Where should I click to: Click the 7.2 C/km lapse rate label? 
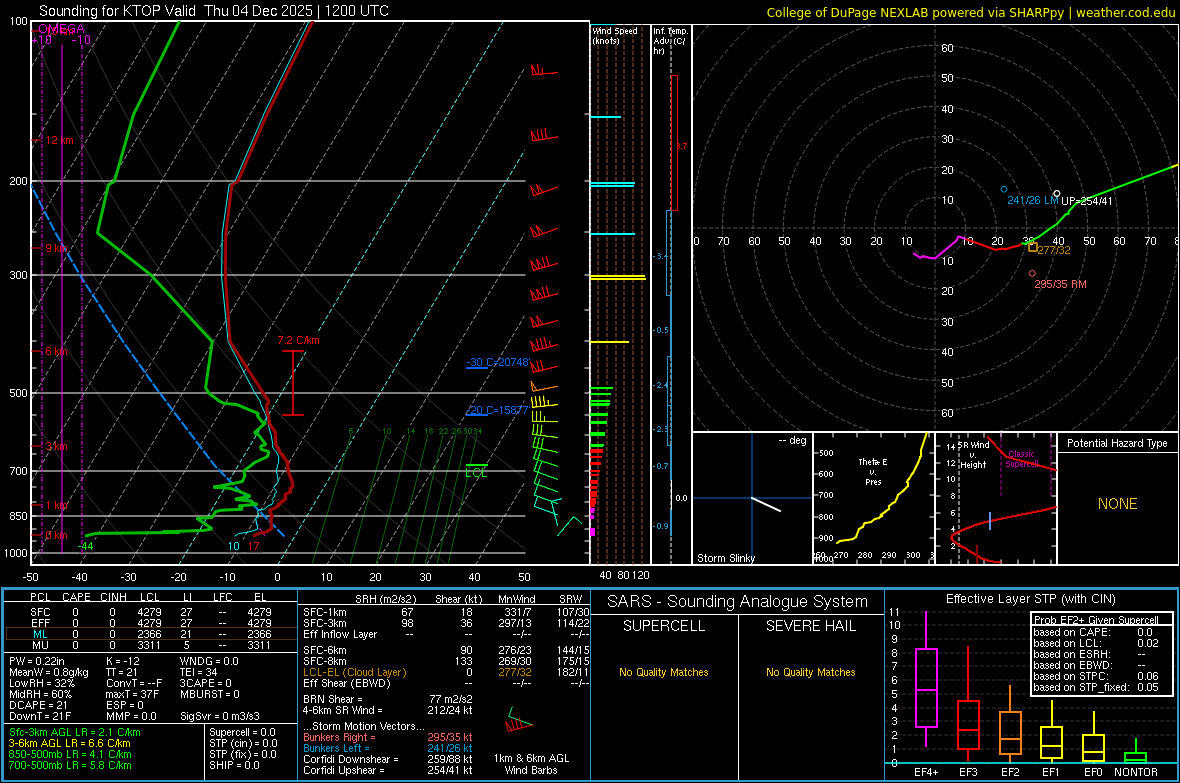click(x=298, y=340)
